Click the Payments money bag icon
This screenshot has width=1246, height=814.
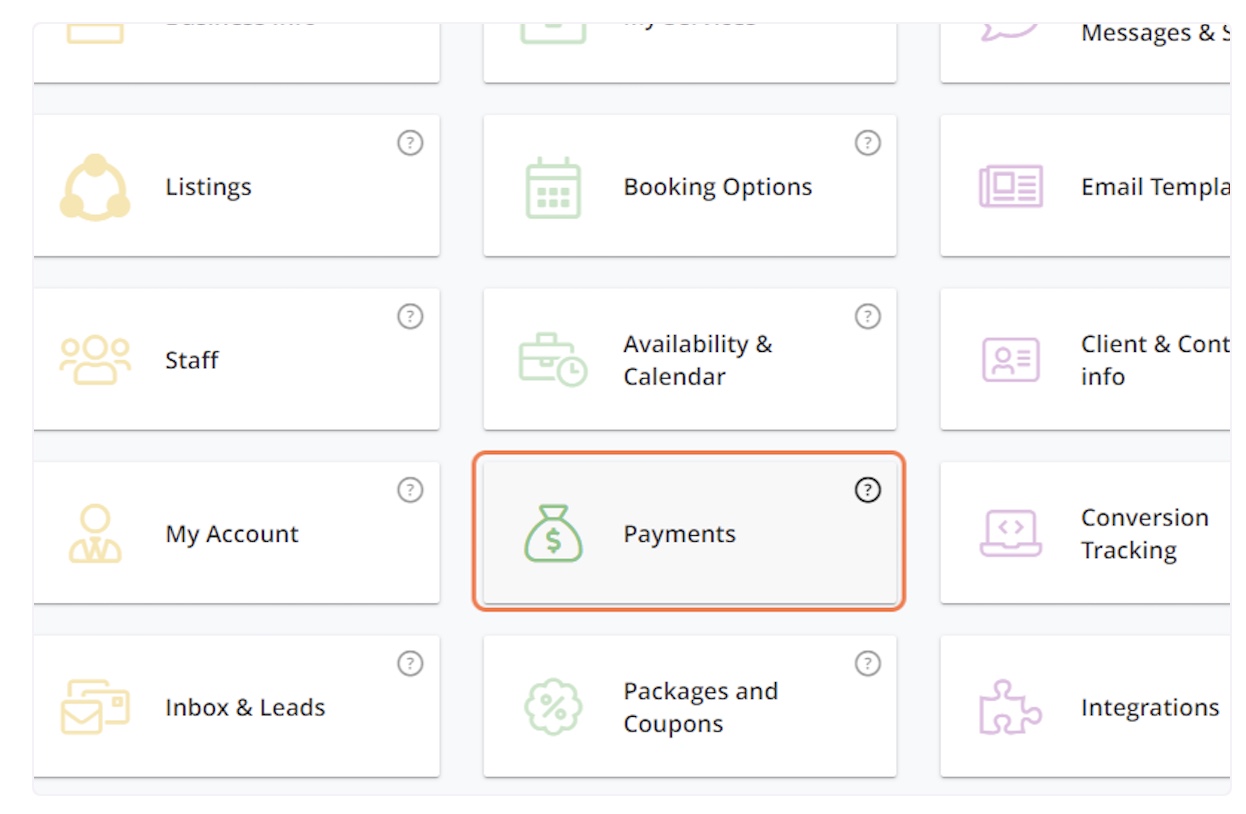553,533
